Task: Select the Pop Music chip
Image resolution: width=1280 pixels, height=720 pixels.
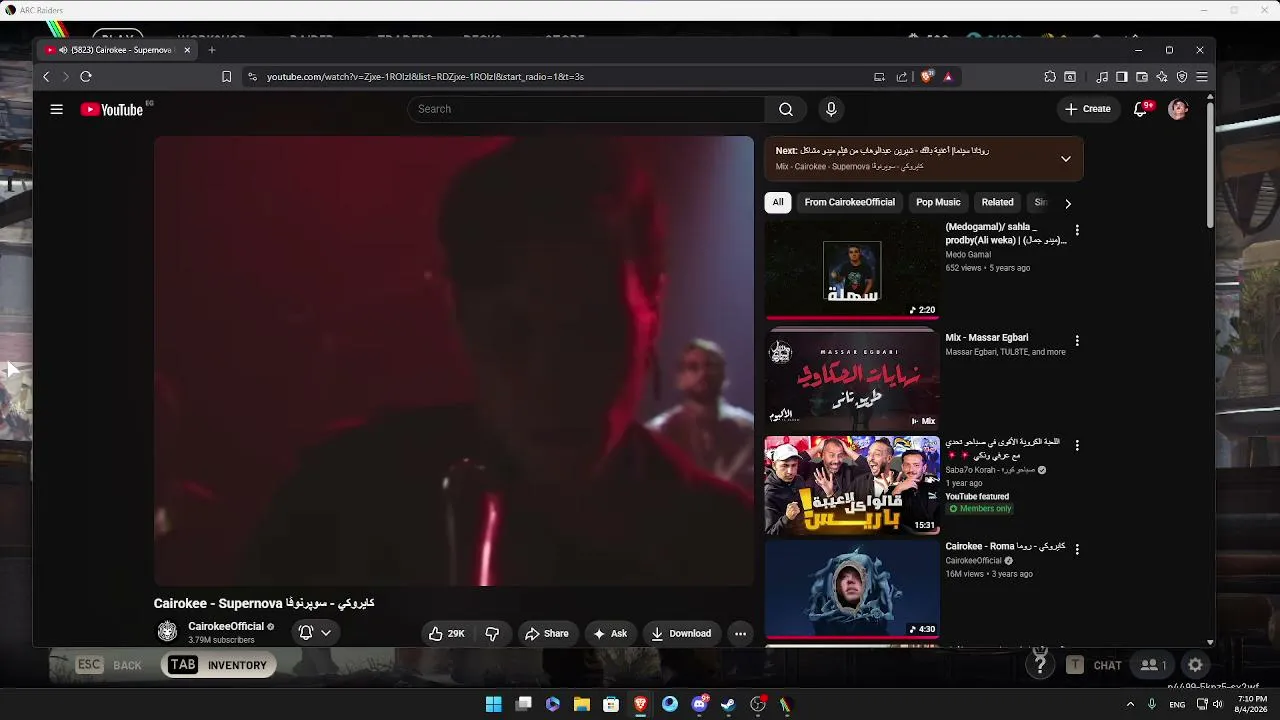Action: pos(938,202)
